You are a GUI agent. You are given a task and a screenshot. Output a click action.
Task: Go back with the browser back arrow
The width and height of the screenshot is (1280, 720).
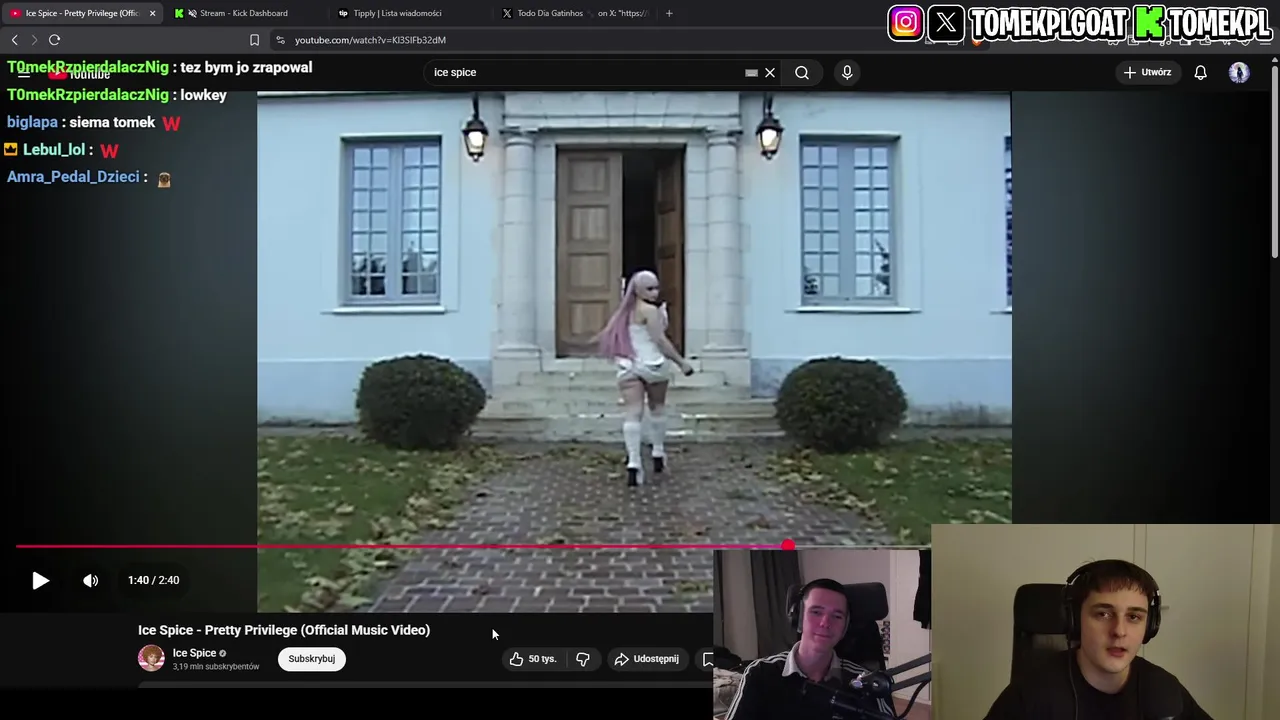click(x=14, y=40)
